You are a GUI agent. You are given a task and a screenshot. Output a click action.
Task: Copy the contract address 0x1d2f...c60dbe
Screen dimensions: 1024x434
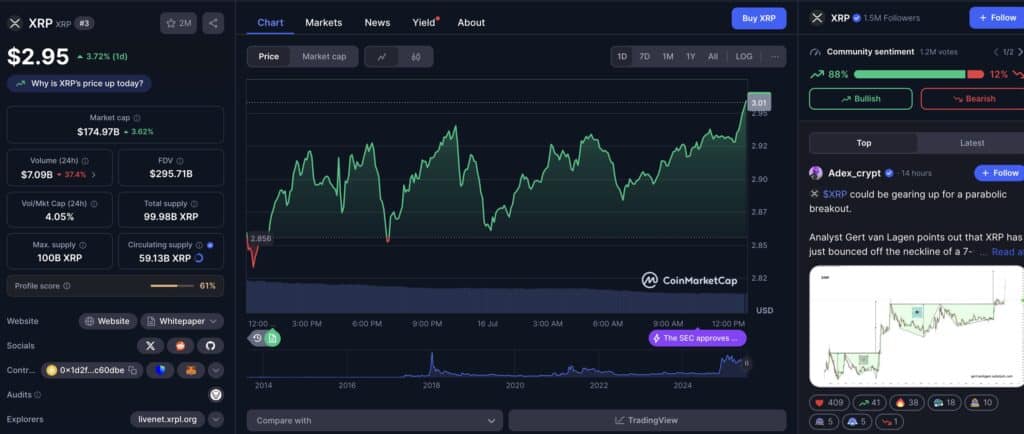click(133, 371)
